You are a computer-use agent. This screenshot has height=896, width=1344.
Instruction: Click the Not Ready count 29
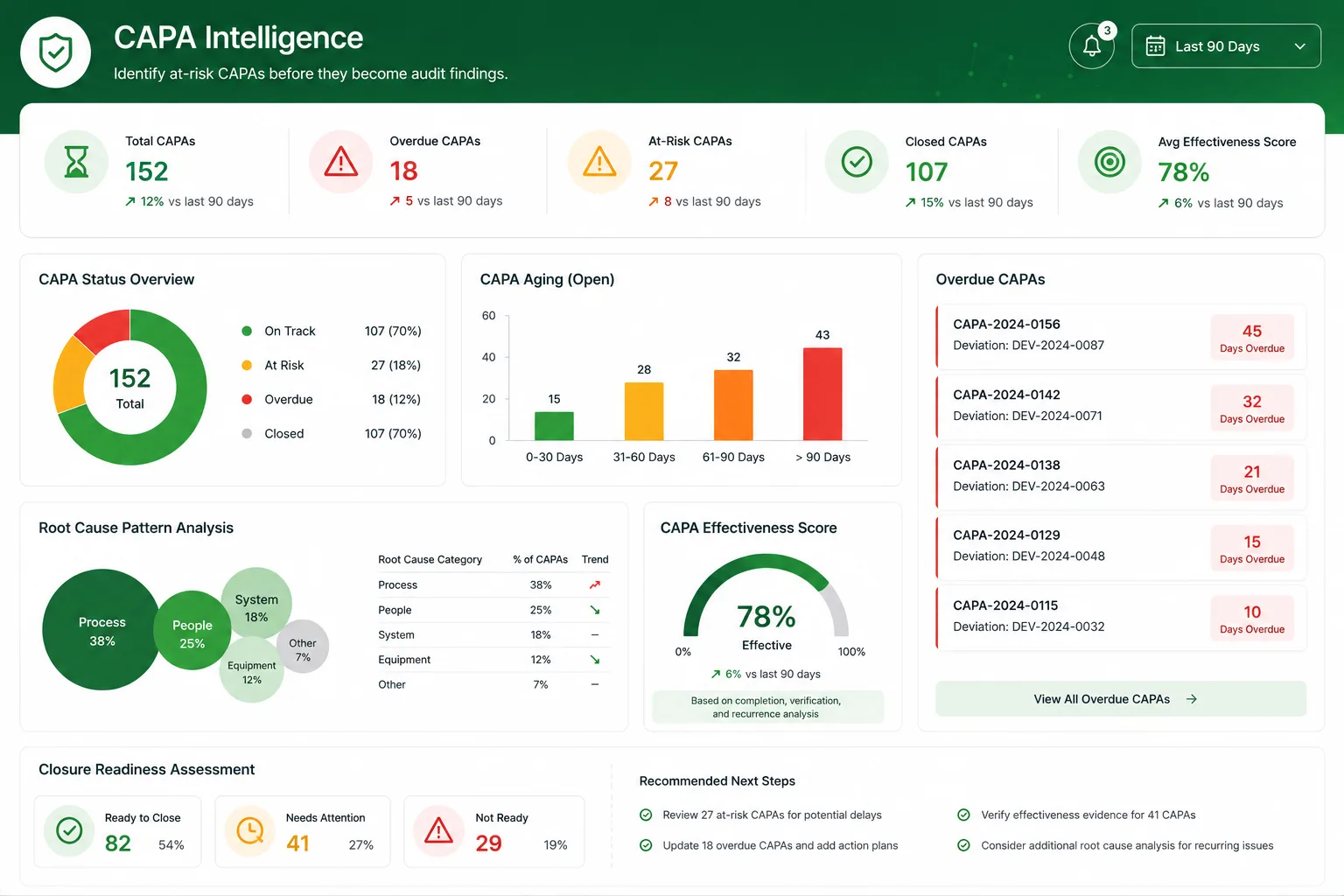(x=488, y=843)
